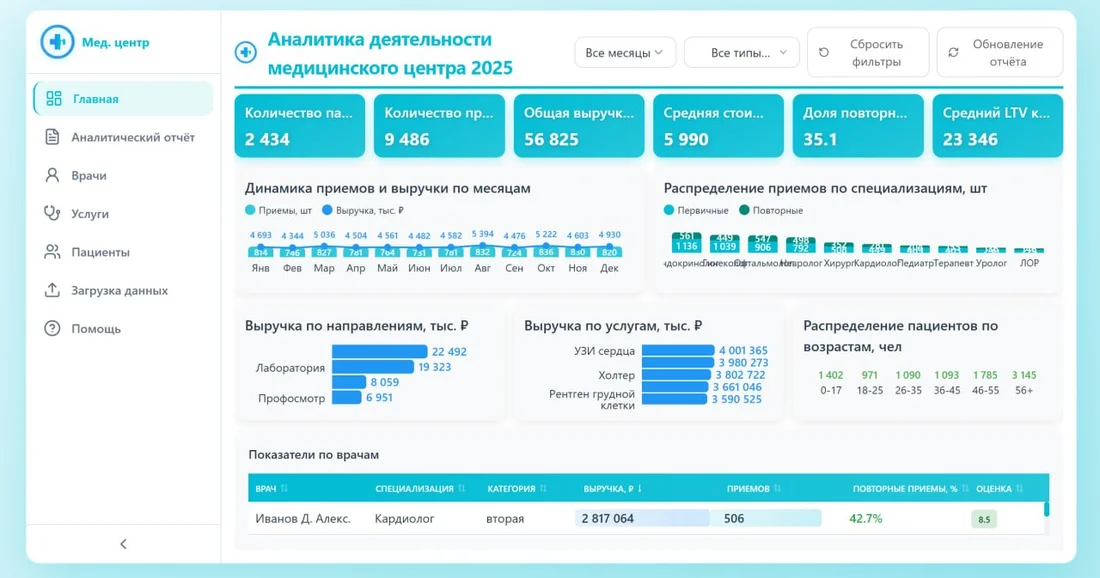Open the Загрузка данных page
Image resolution: width=1100 pixels, height=578 pixels.
(123, 290)
